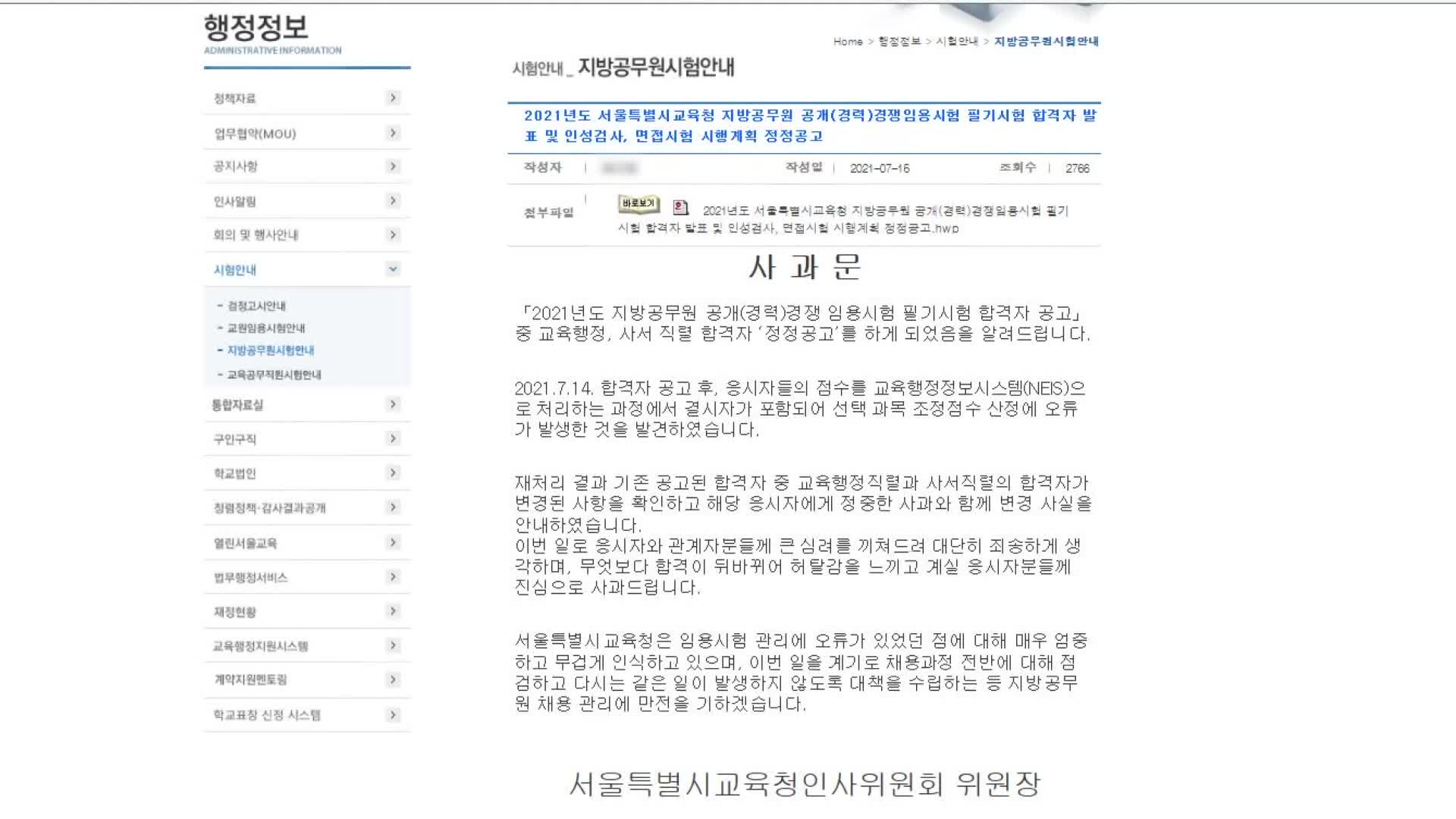Viewport: 1456px width, 819px height.
Task: Click the 시험안내 breadcrumb link
Action: 957,42
